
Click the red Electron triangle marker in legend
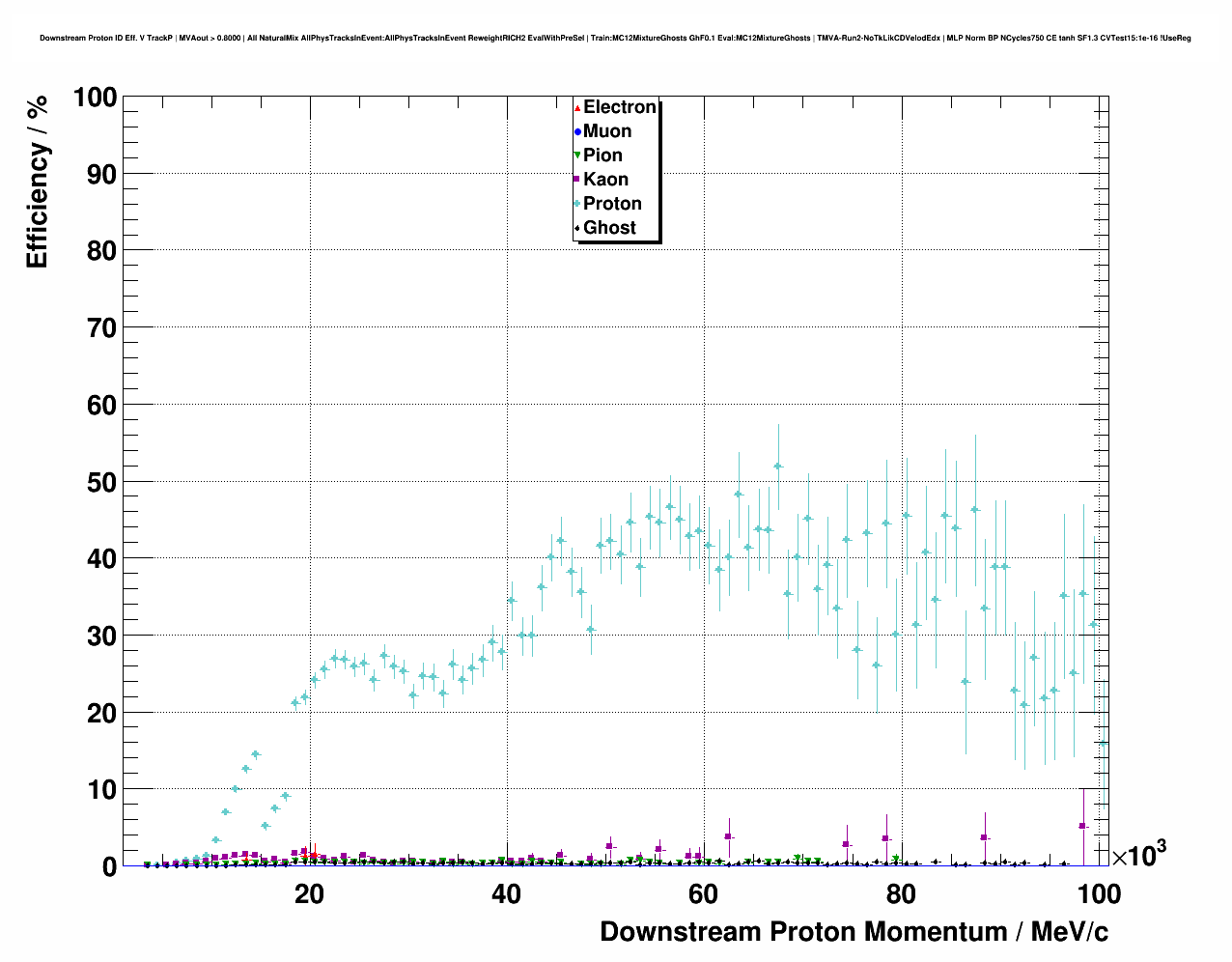[x=577, y=107]
